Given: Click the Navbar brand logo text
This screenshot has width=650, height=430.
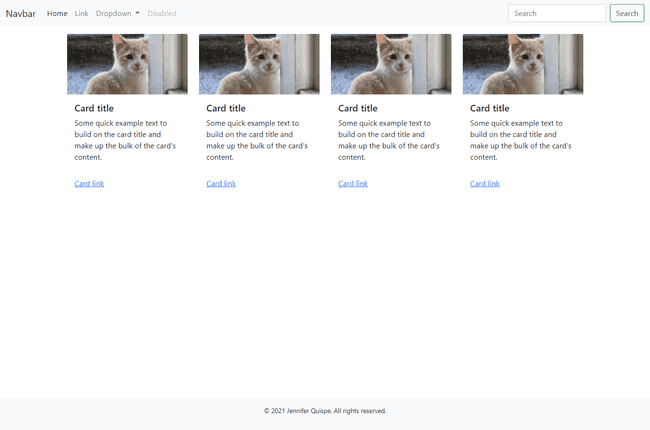Looking at the screenshot, I should tap(21, 14).
